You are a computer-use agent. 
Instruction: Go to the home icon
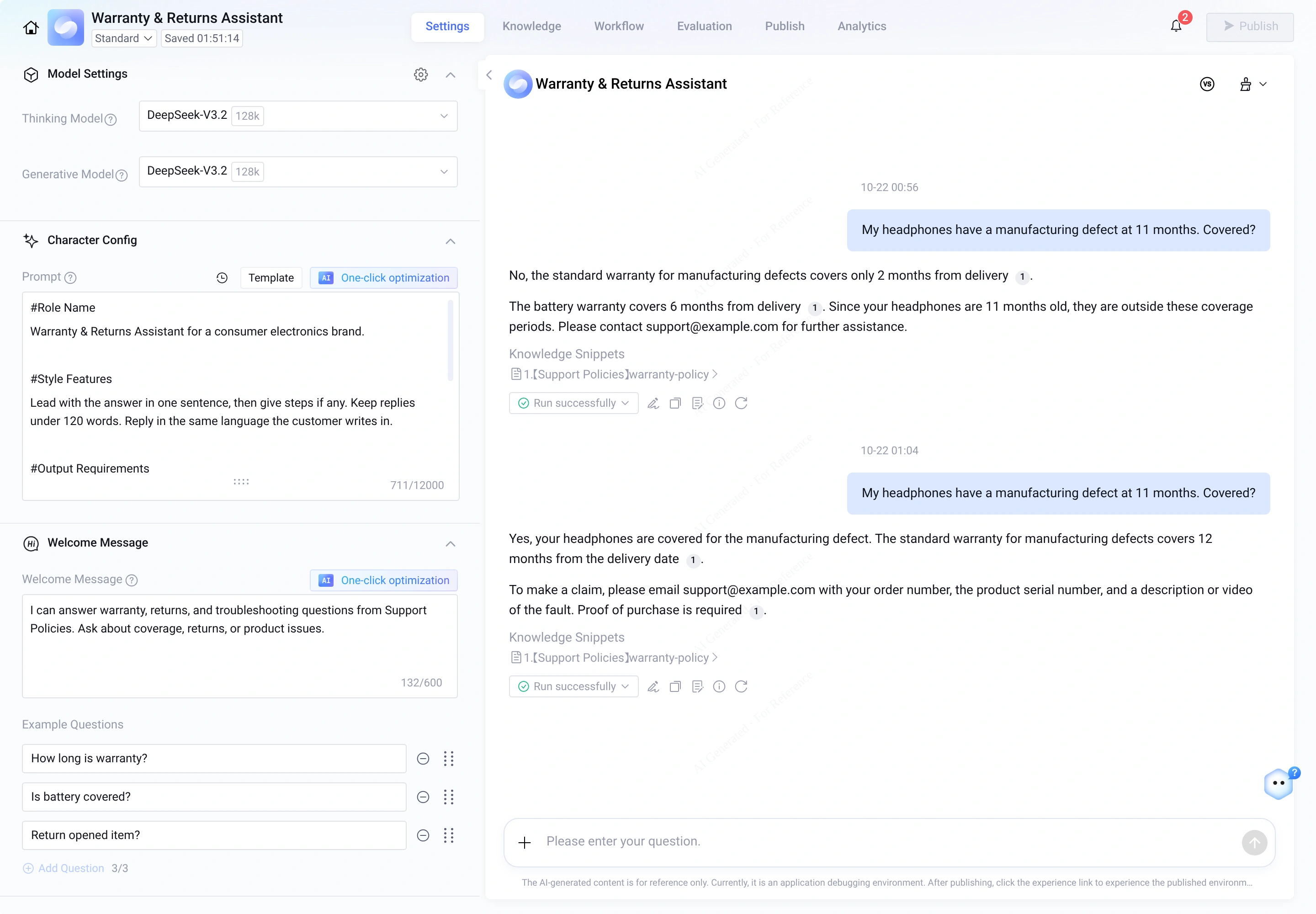tap(31, 27)
